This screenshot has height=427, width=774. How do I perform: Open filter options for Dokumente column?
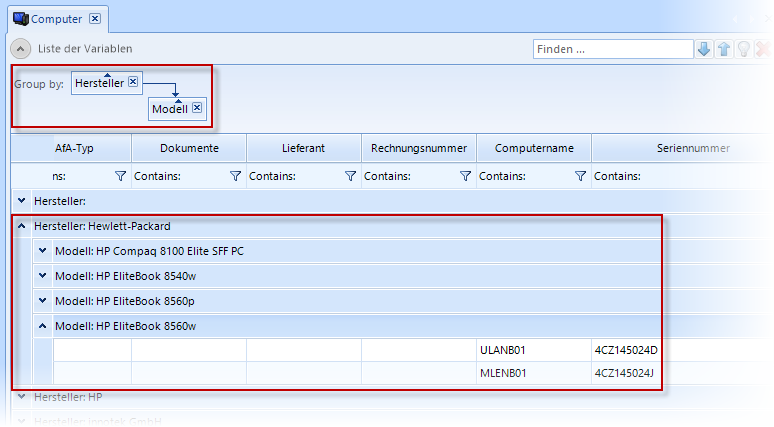point(235,176)
